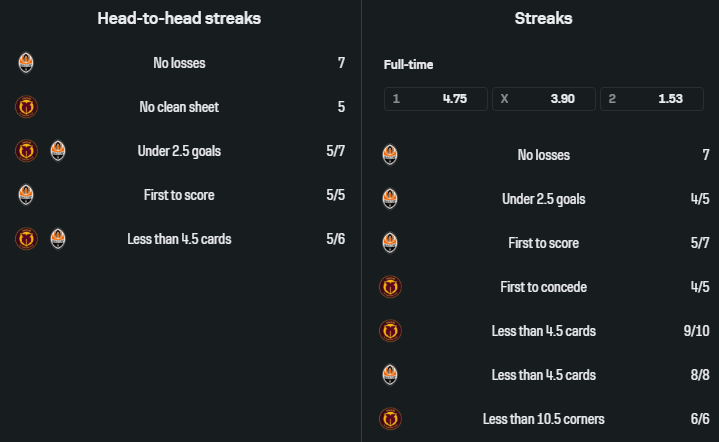The image size is (719, 442).
Task: Click the maroon team crest beside No clean sheet
Action: pos(26,107)
